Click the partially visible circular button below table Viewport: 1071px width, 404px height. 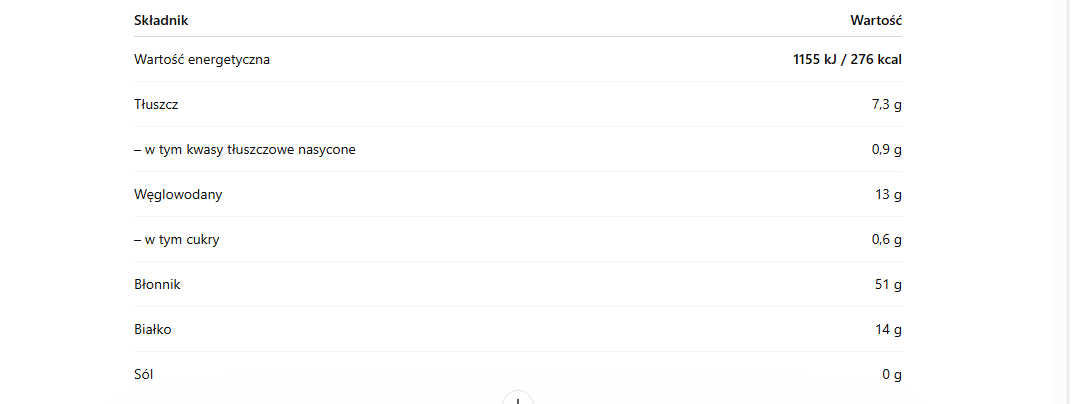click(x=518, y=399)
